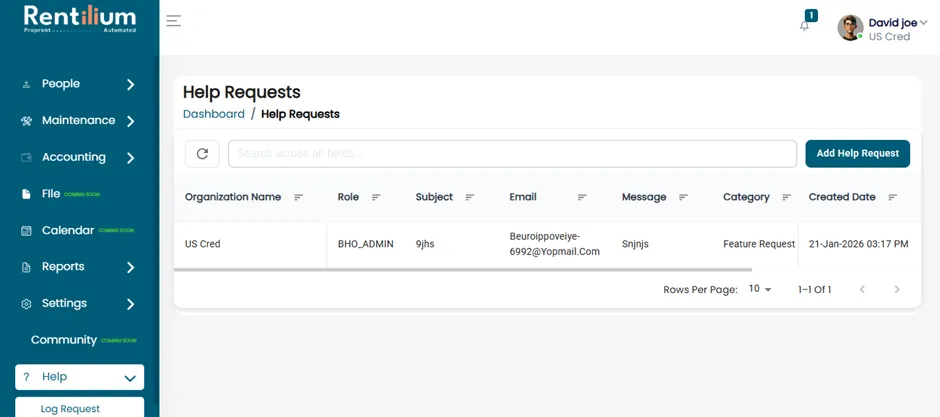This screenshot has width=940, height=417.
Task: Sort by Message column icon
Action: pyautogui.click(x=683, y=197)
